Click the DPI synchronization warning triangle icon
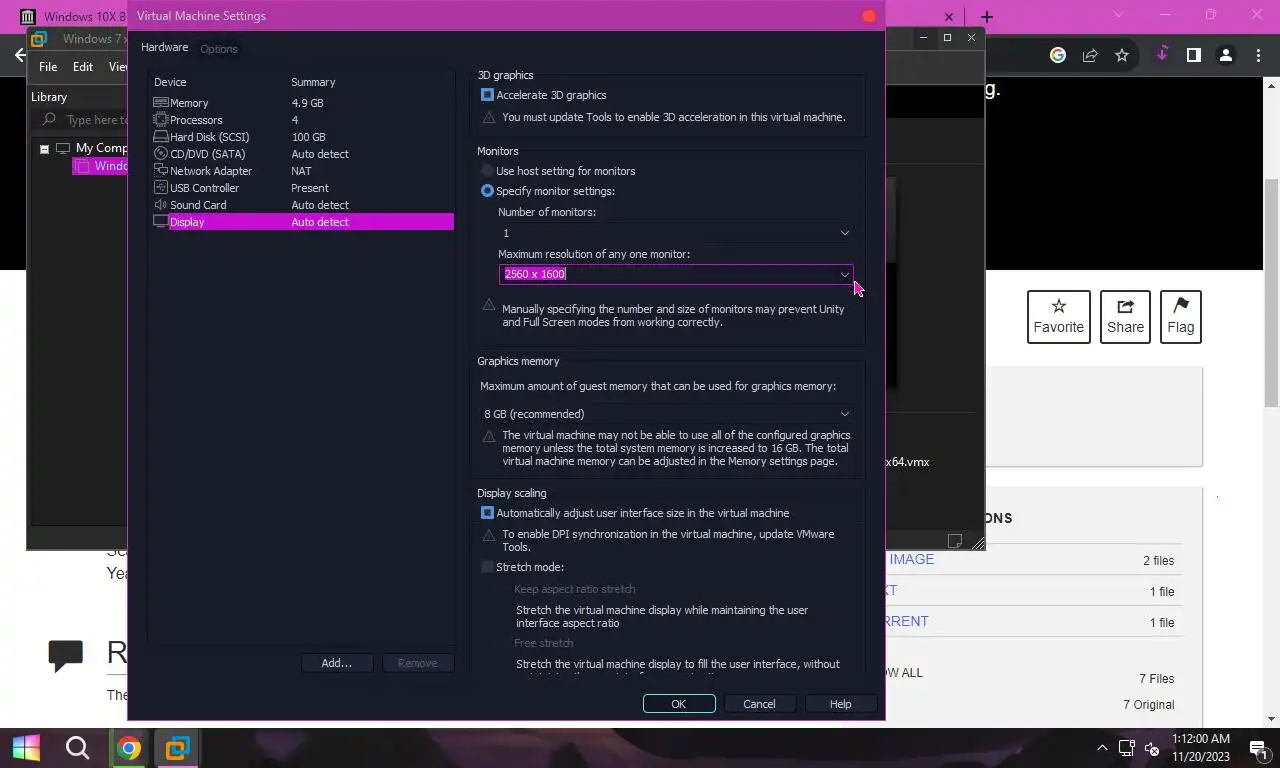The width and height of the screenshot is (1280, 768). coord(489,535)
